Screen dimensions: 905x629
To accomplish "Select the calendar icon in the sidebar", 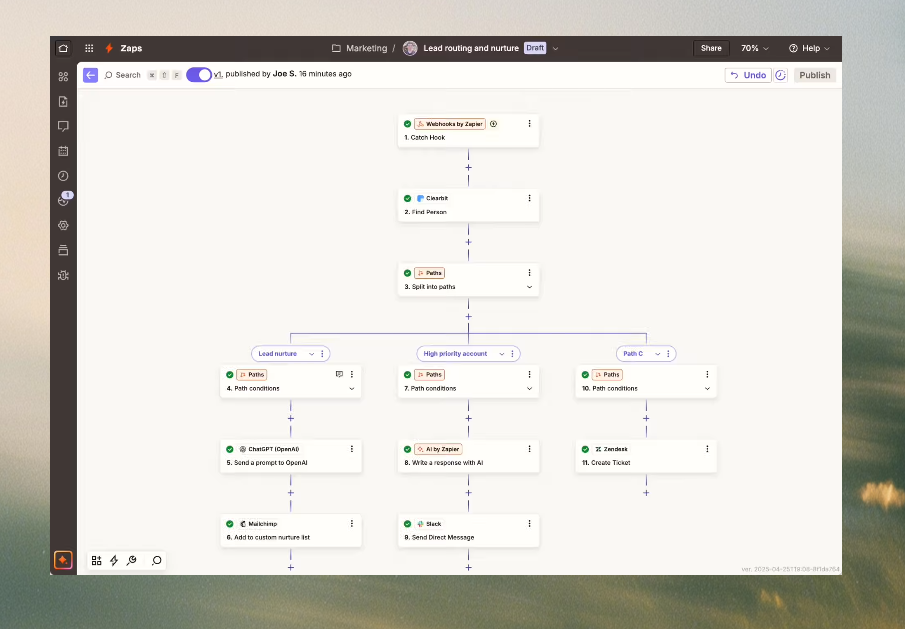I will 63,150.
